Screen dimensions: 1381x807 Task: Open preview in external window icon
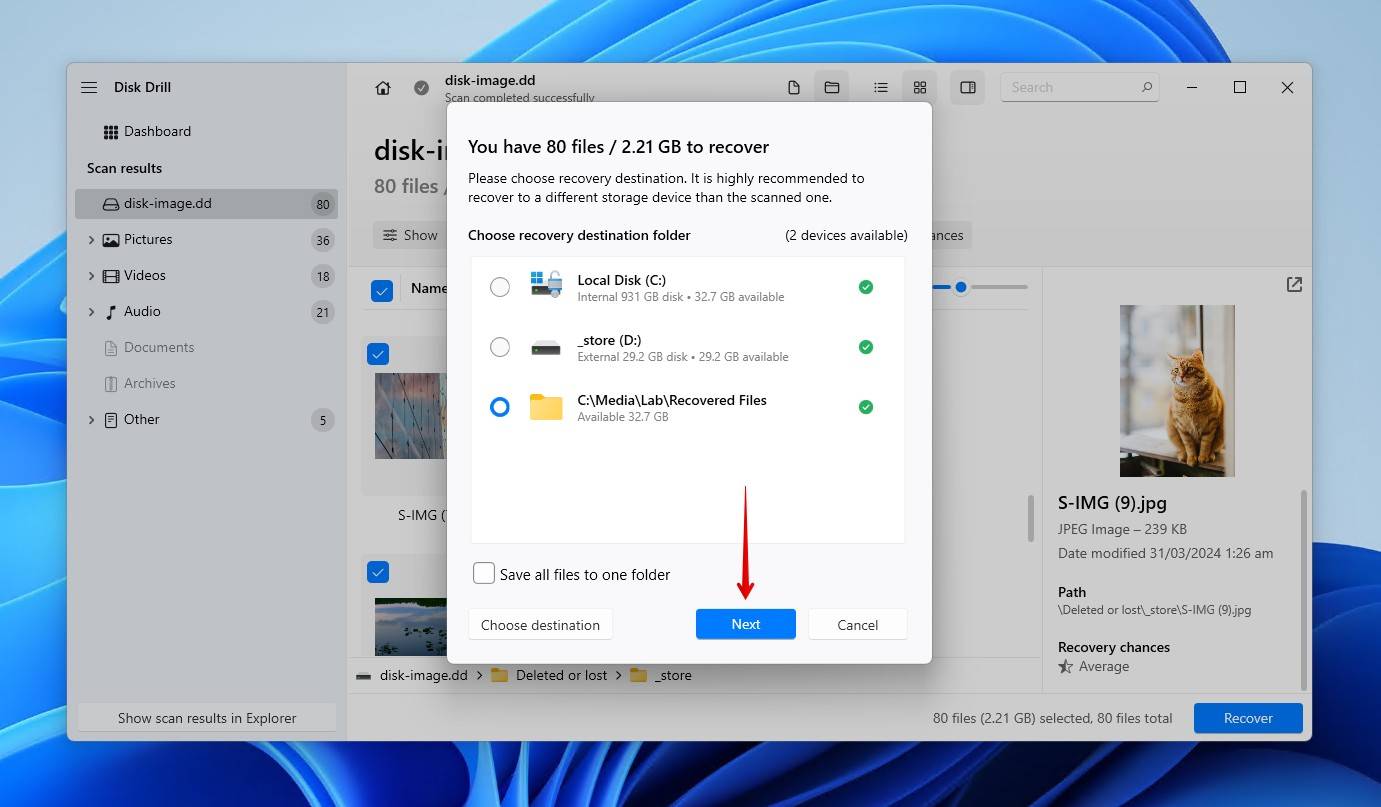(x=1294, y=285)
